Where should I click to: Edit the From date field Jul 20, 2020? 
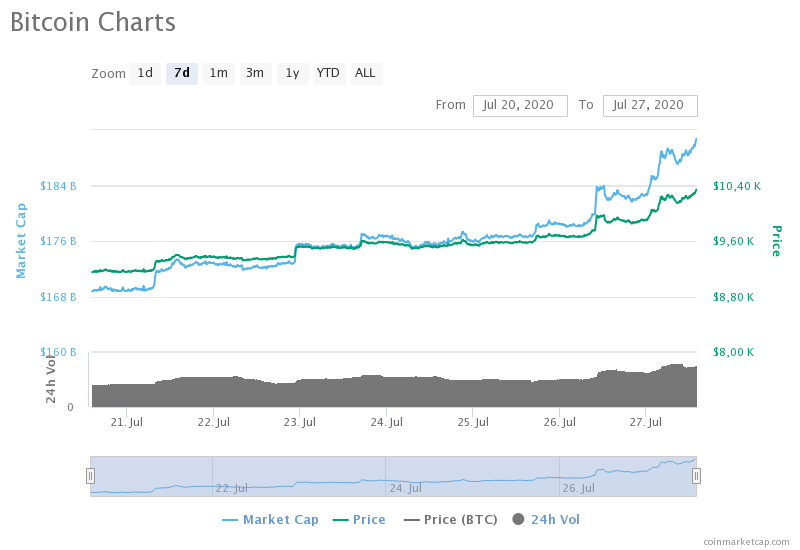click(x=520, y=106)
